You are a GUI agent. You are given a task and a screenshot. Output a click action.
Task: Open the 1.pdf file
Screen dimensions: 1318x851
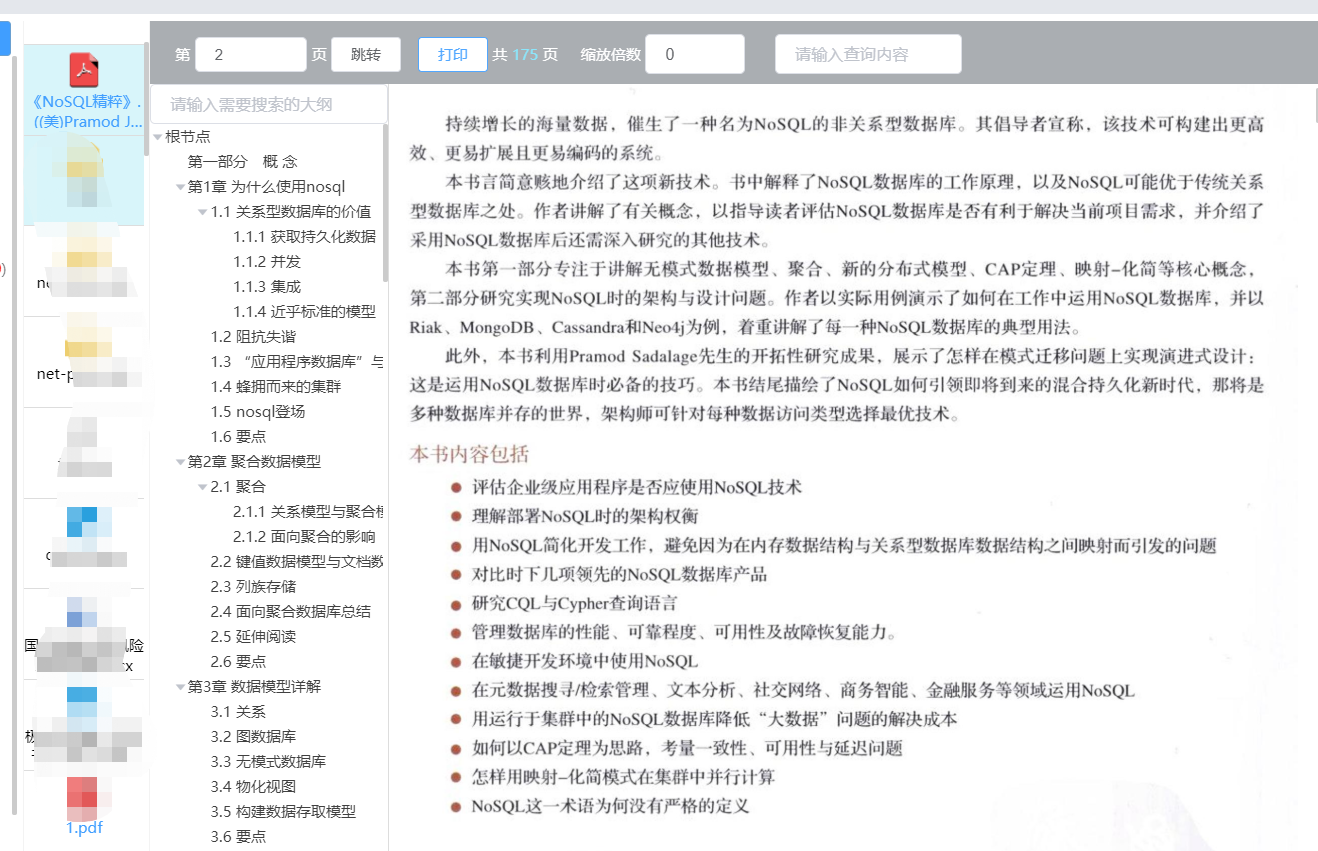(84, 827)
